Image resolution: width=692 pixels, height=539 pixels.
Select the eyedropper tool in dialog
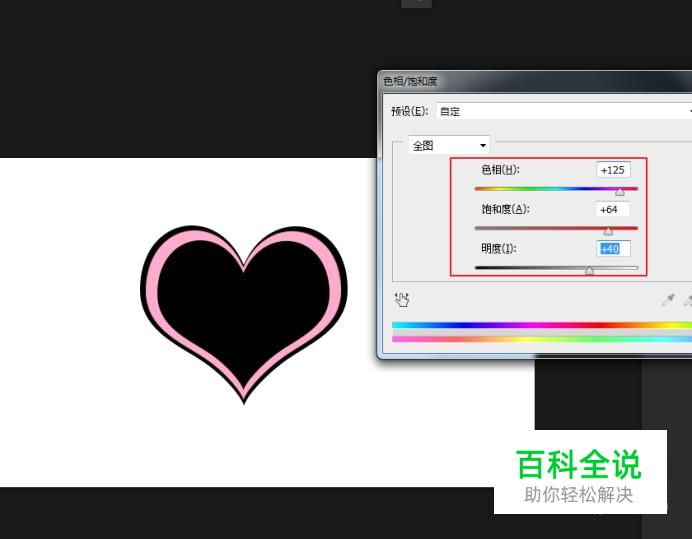click(668, 300)
